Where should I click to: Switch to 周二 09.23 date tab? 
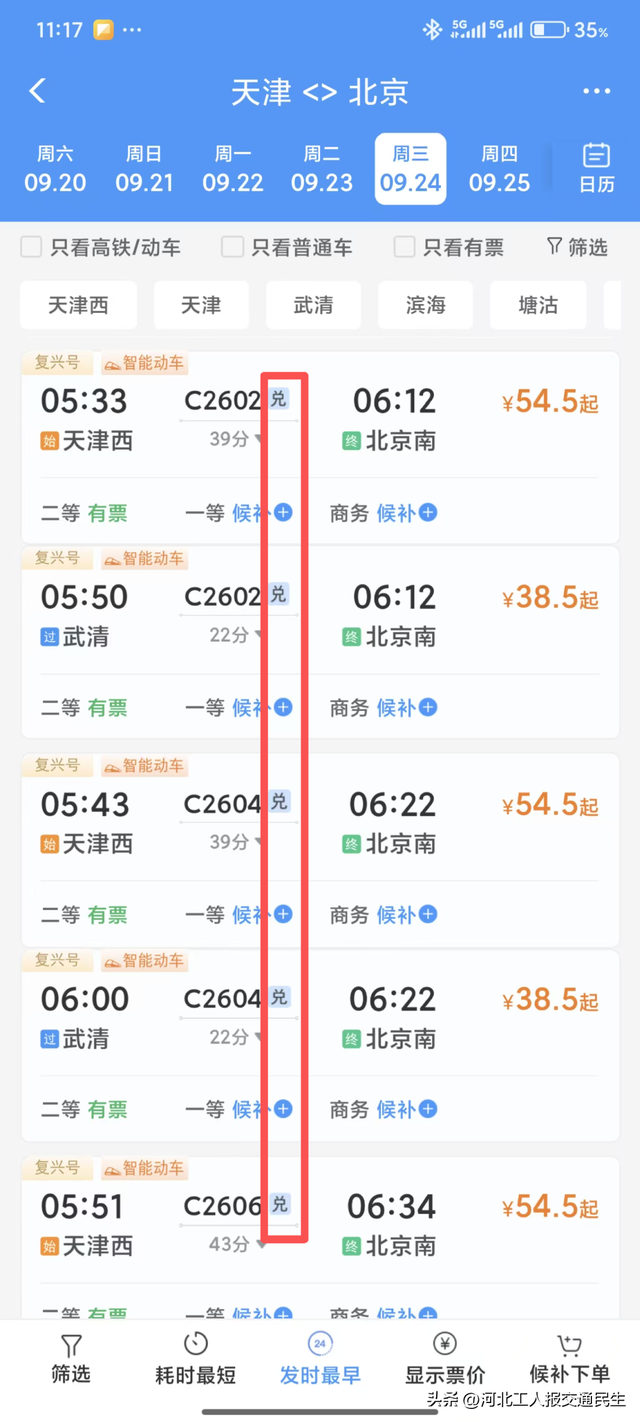coord(322,169)
